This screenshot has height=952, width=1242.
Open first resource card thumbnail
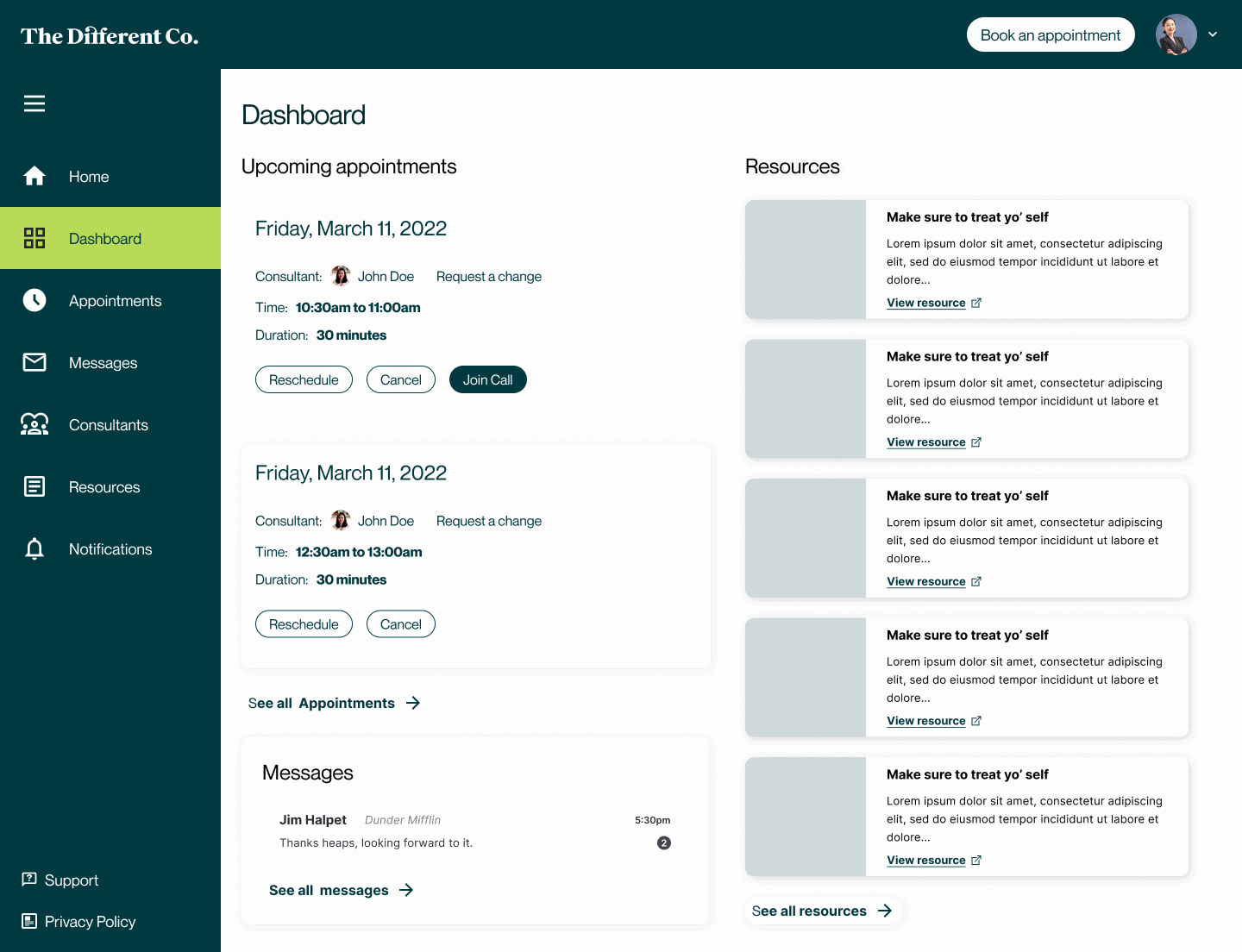tap(806, 260)
